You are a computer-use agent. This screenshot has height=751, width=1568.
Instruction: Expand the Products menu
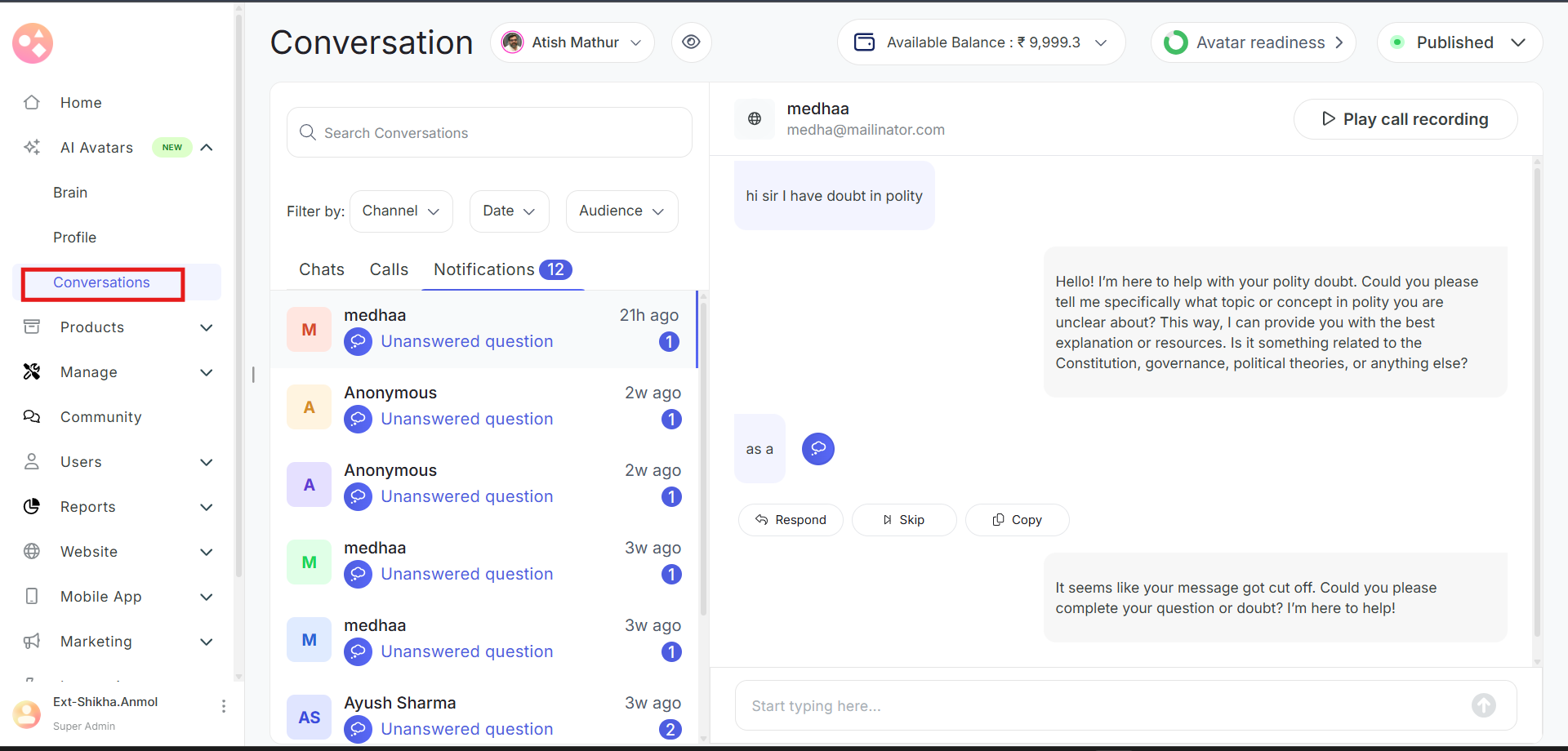[207, 327]
